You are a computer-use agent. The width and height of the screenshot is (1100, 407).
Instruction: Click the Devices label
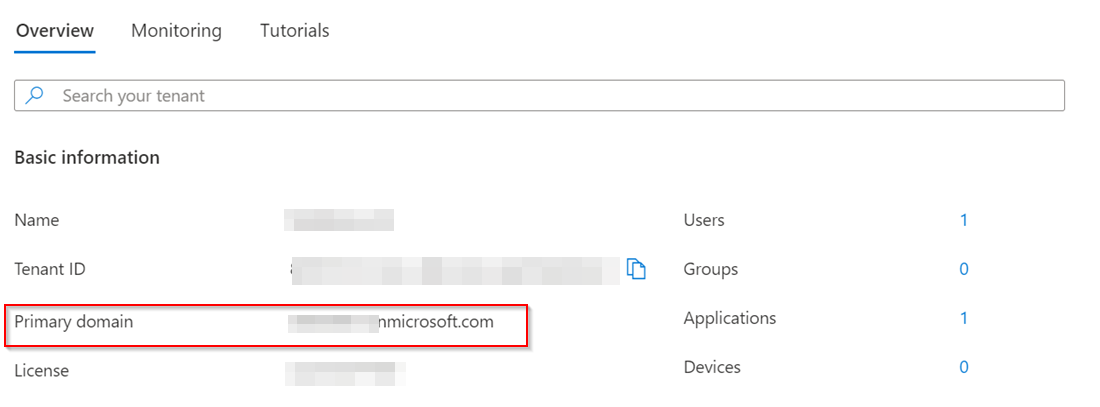712,366
